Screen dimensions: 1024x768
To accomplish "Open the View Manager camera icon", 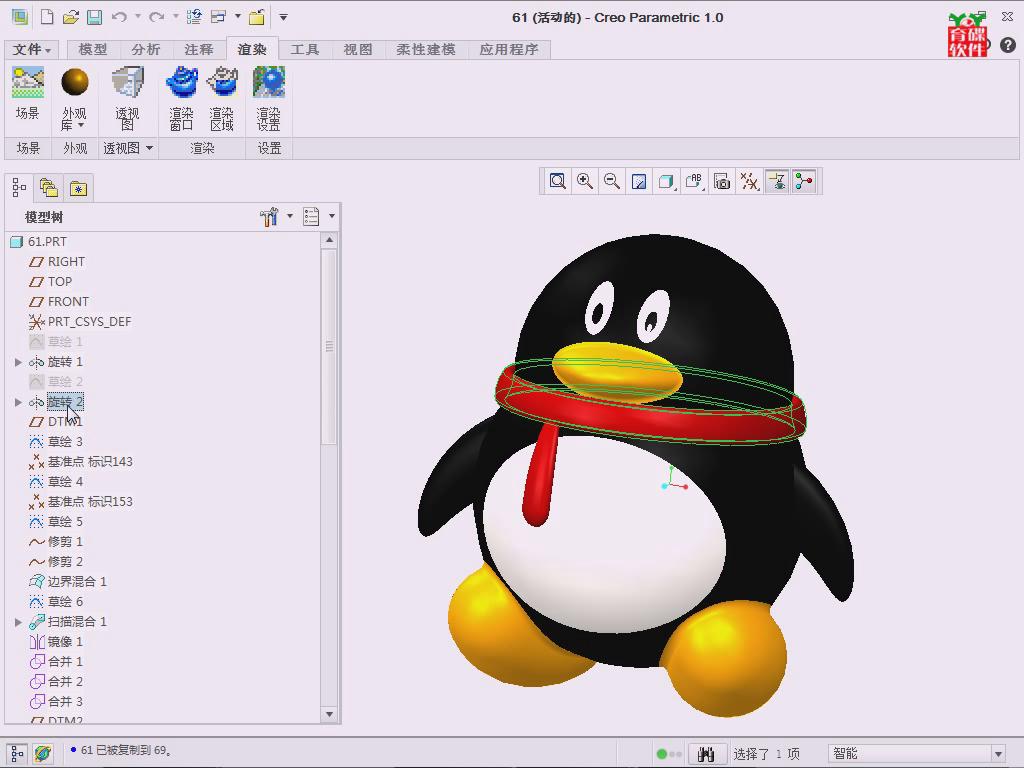I will coord(722,182).
